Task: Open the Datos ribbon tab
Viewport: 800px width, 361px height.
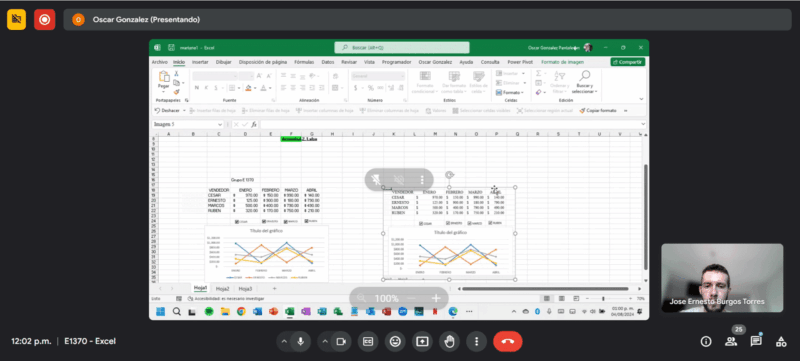Action: click(x=328, y=62)
